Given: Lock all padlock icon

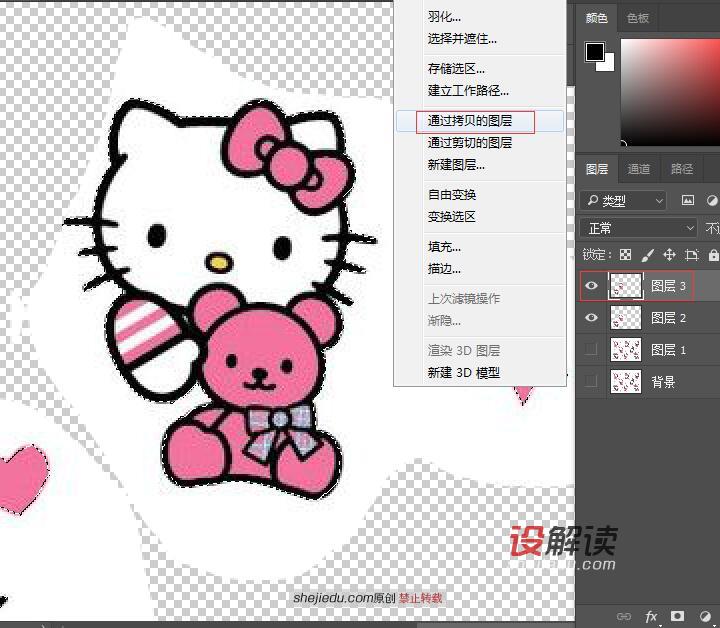Looking at the screenshot, I should click(x=714, y=255).
